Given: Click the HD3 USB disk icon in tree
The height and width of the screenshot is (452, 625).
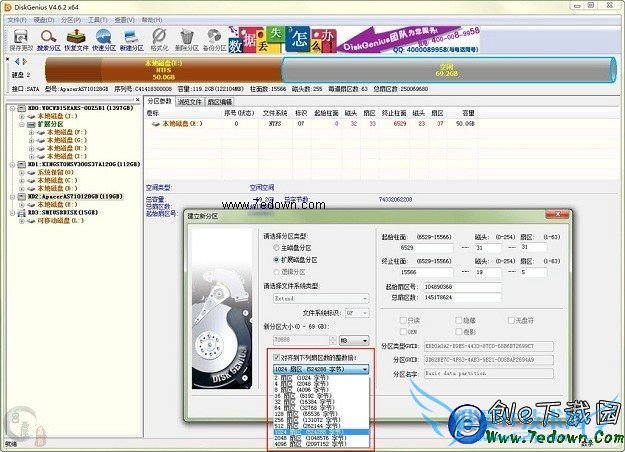Looking at the screenshot, I should (x=22, y=213).
